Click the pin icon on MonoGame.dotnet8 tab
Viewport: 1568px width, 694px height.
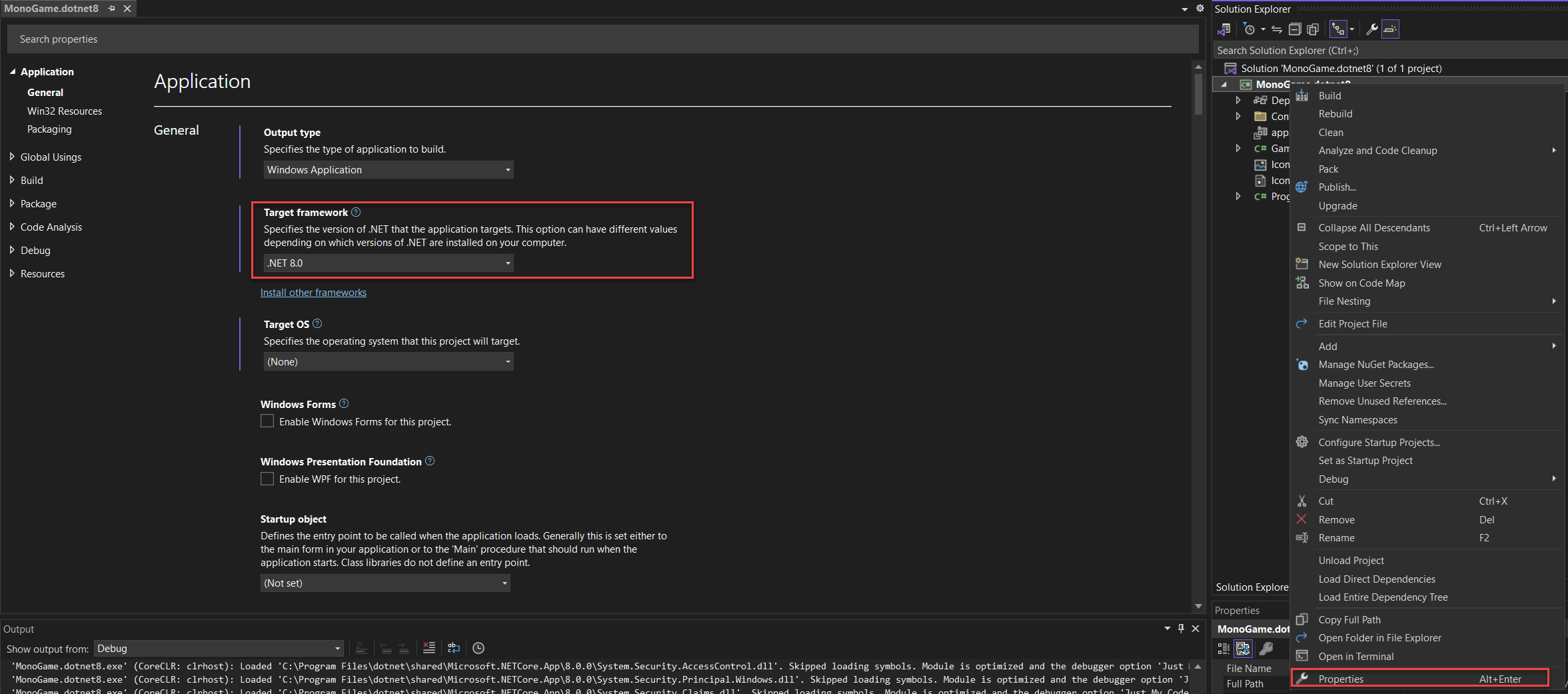(x=112, y=9)
